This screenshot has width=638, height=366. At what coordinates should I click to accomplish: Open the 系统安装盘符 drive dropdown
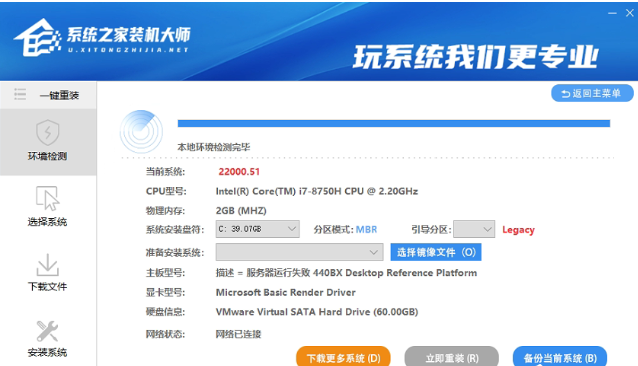[258, 229]
